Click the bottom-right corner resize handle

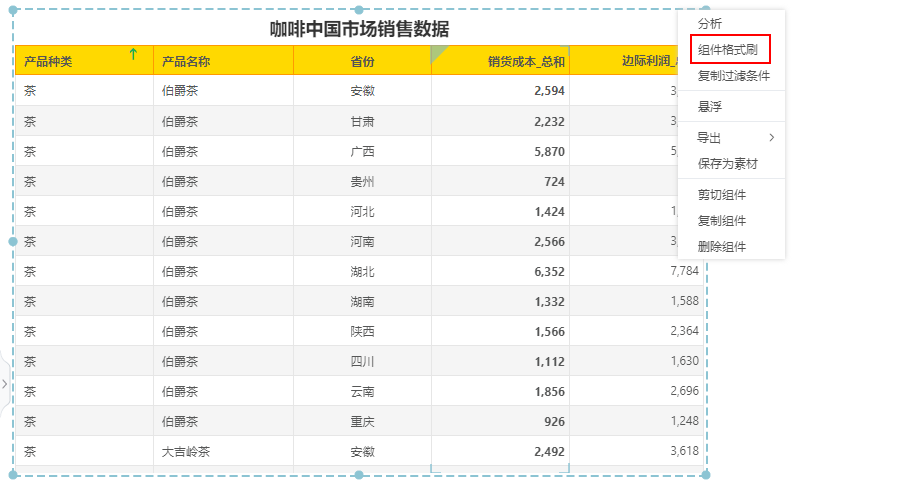pyautogui.click(x=708, y=474)
